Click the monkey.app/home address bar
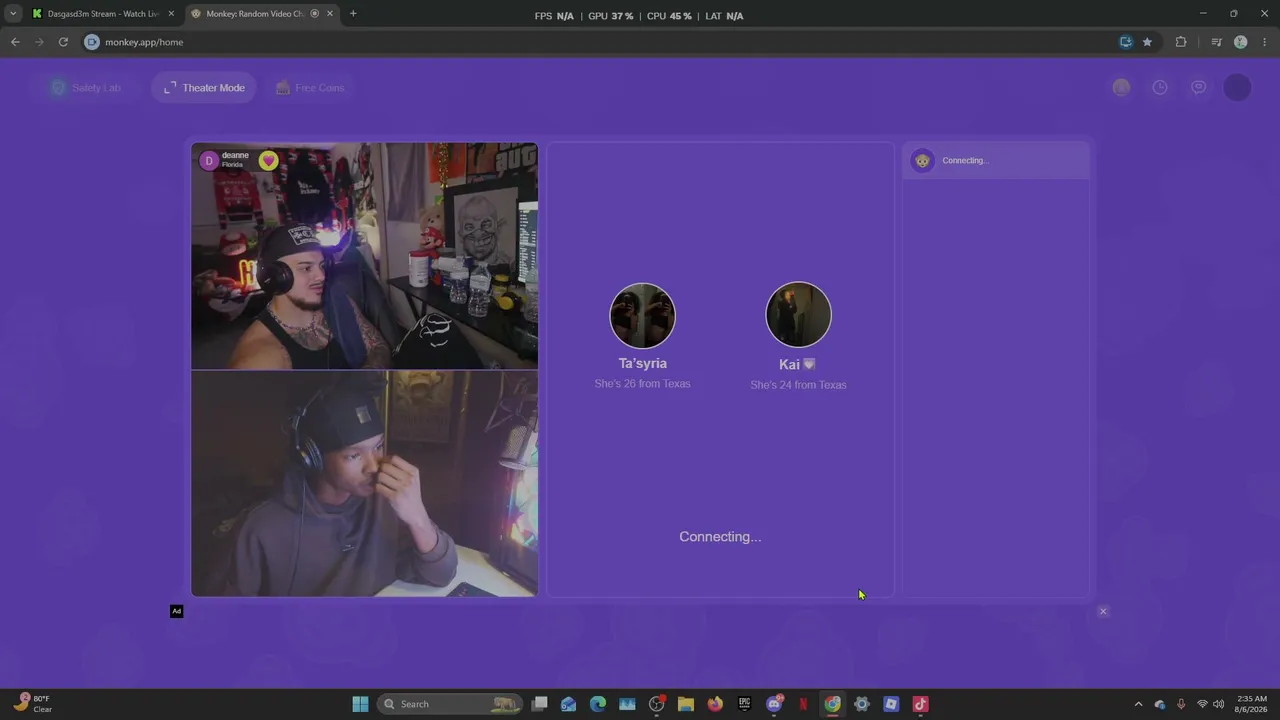Viewport: 1280px width, 720px height. (600, 42)
